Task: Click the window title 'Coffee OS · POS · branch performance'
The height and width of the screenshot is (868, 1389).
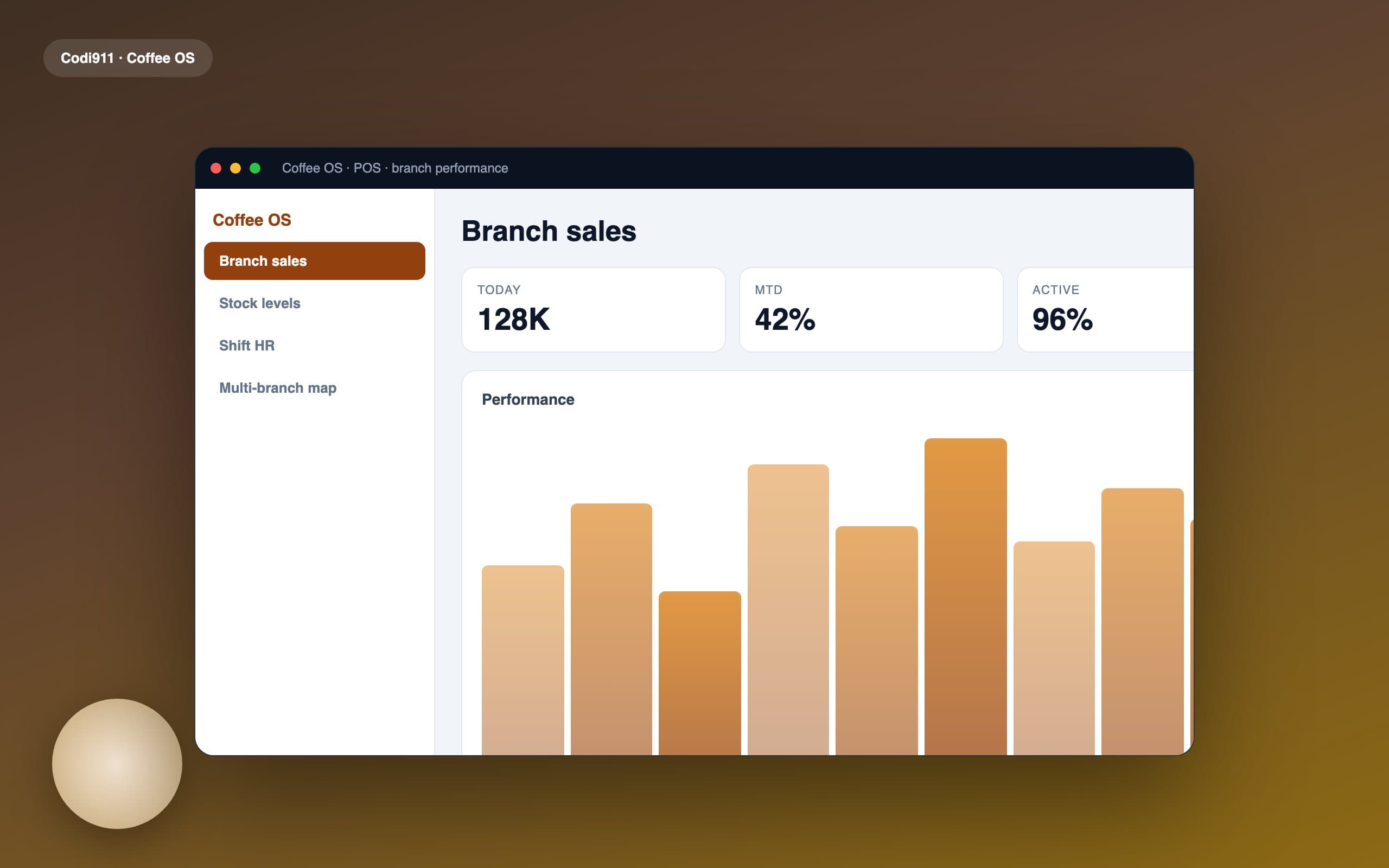Action: click(395, 168)
